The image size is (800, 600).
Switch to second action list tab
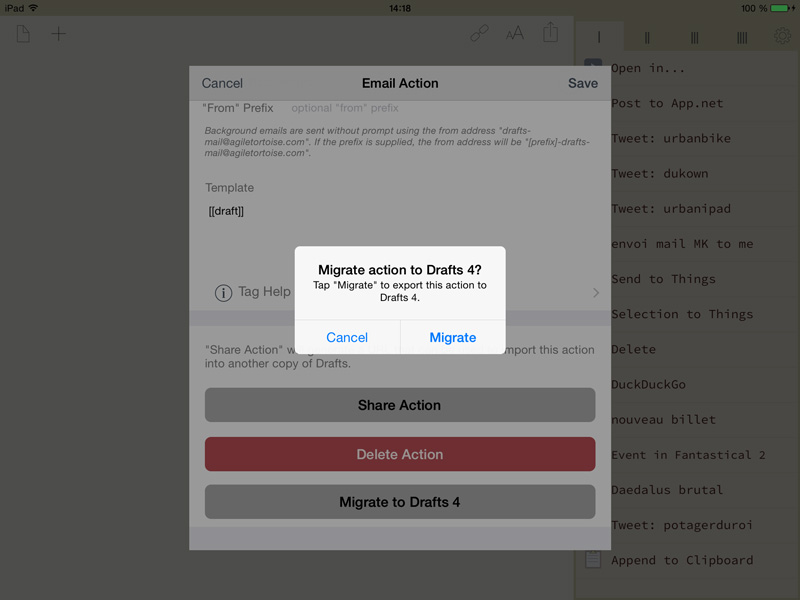tap(647, 37)
